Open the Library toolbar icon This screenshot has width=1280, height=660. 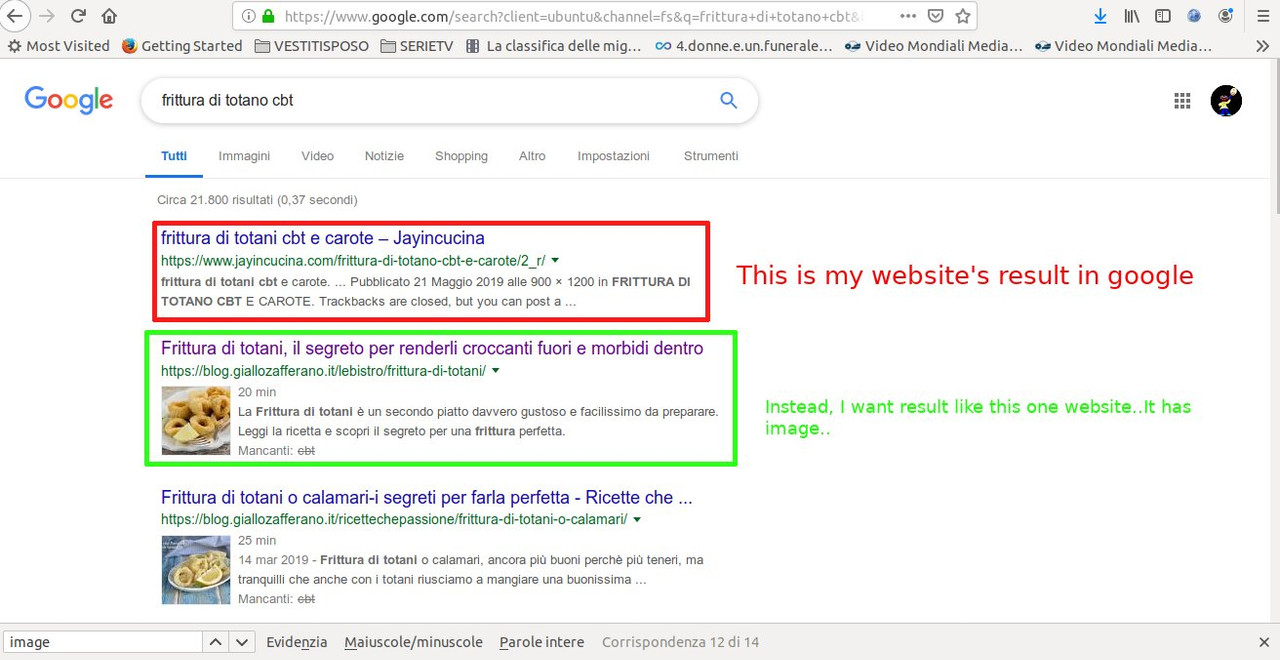[x=1132, y=16]
